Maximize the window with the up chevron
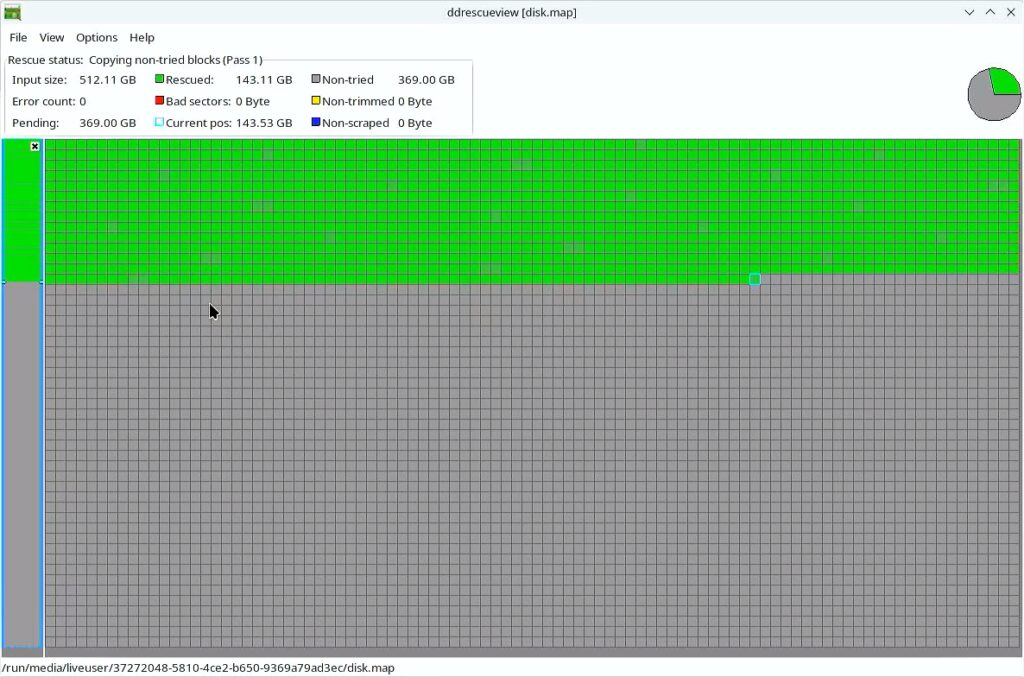Image resolution: width=1024 pixels, height=677 pixels. (990, 12)
